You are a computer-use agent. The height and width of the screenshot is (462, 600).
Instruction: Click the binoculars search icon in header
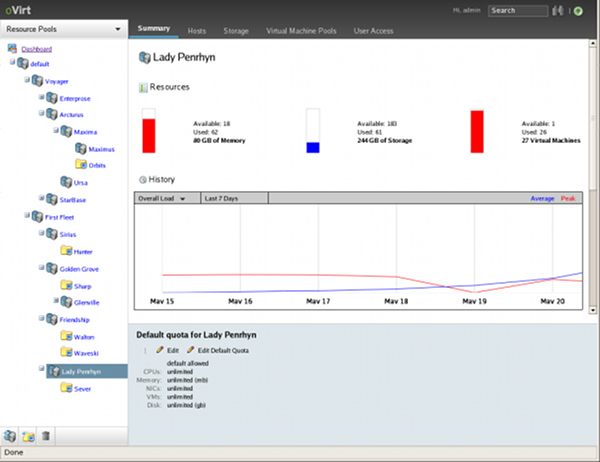tap(556, 11)
